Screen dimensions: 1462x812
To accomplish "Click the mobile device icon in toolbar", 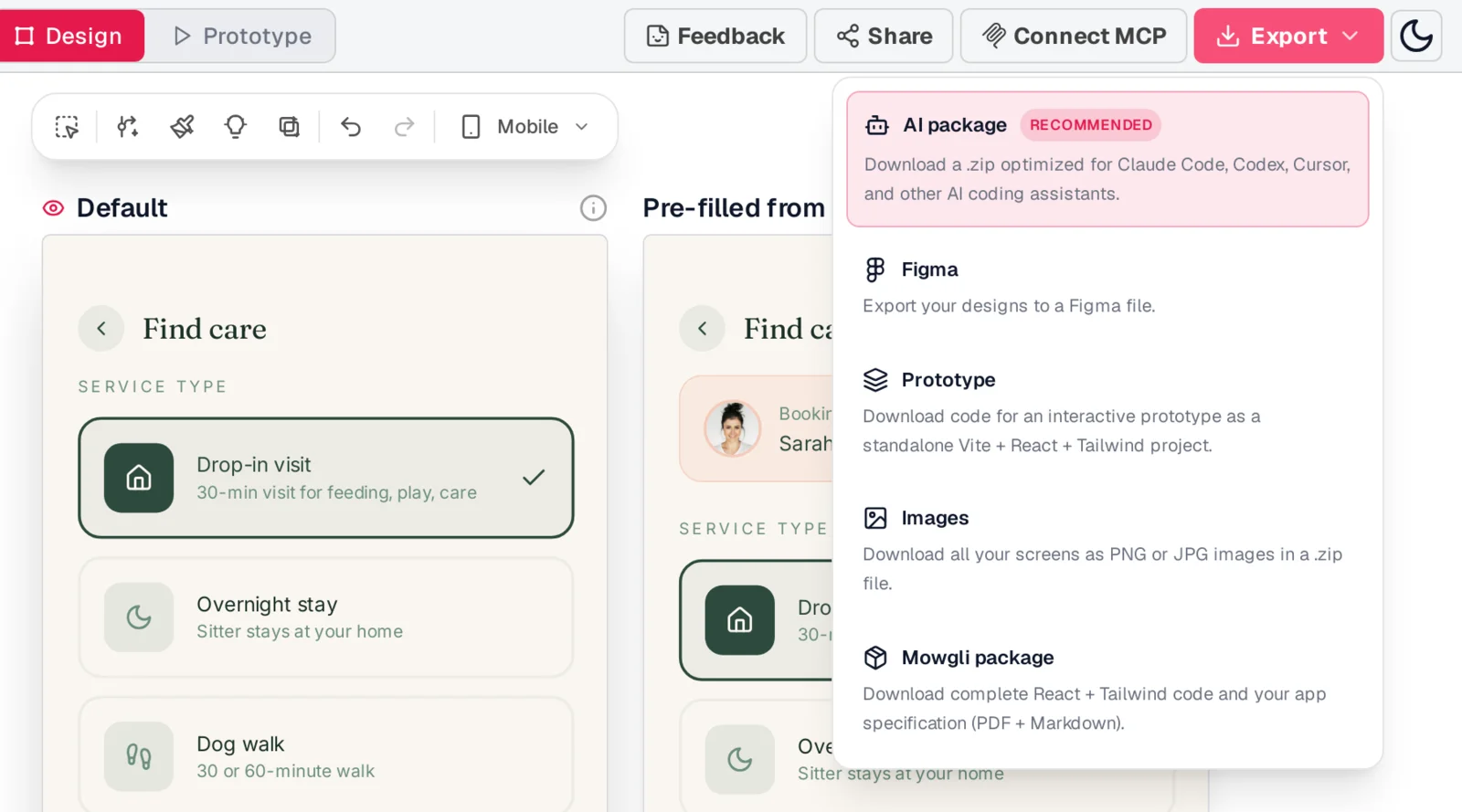I will pyautogui.click(x=471, y=126).
